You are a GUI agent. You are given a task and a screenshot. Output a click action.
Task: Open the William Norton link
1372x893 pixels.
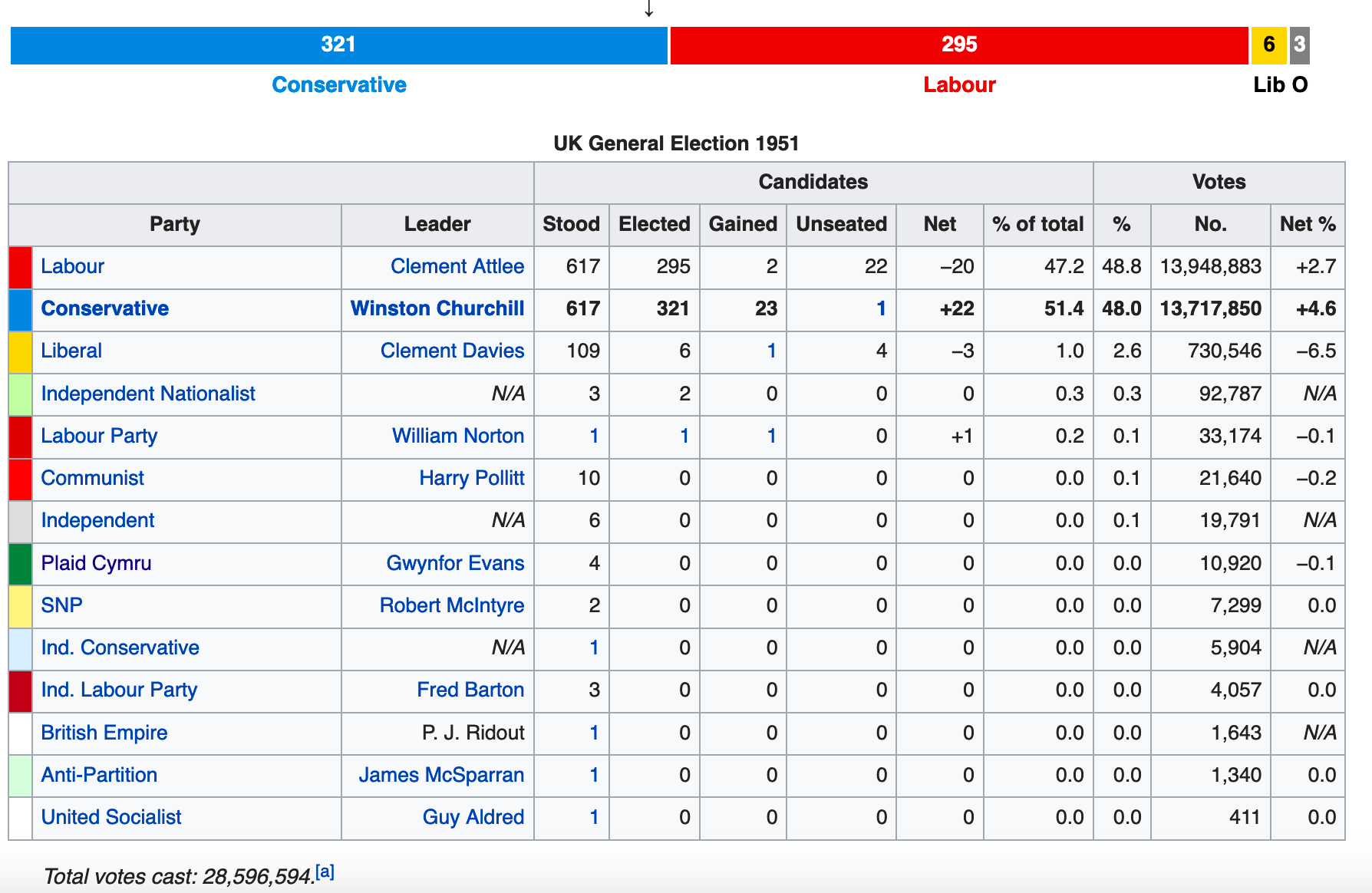pyautogui.click(x=458, y=436)
